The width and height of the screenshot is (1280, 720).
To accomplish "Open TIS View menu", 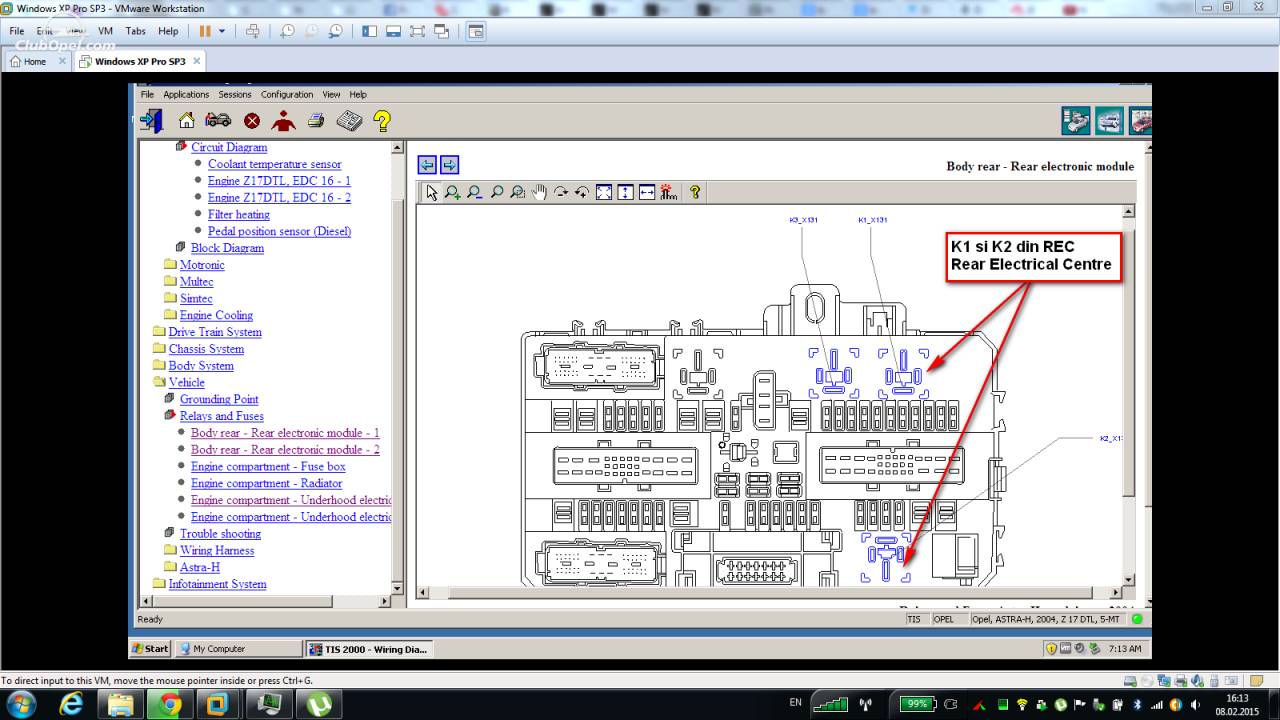I will coord(331,94).
